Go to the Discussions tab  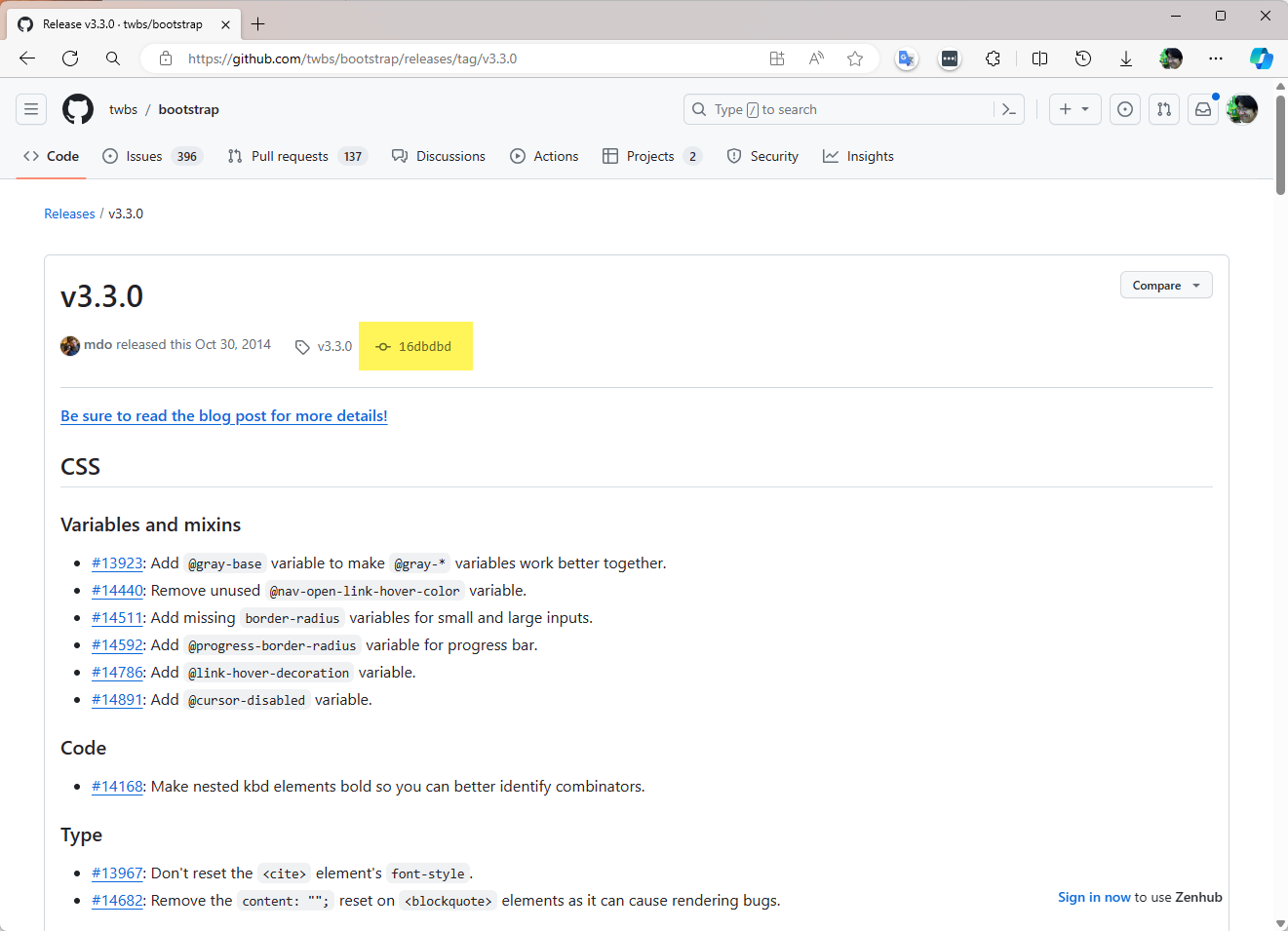click(439, 156)
